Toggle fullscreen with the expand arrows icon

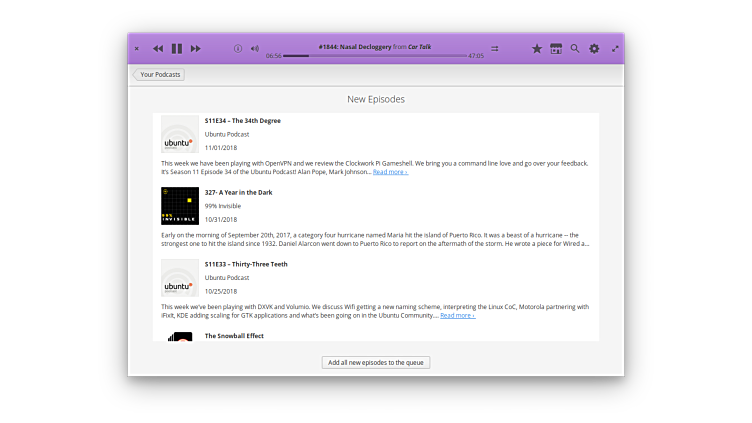coord(615,48)
